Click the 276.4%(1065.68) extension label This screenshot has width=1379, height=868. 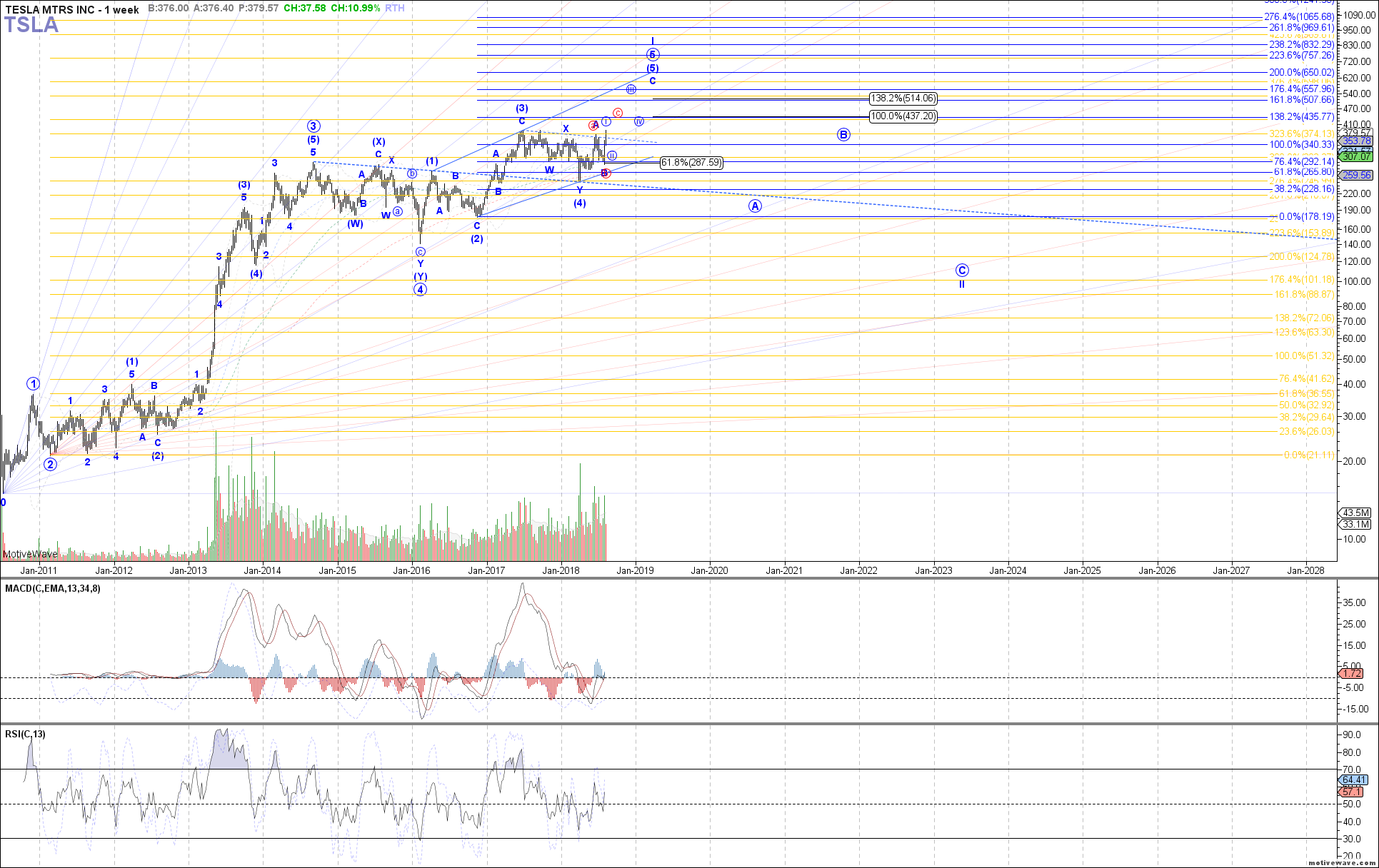coord(1299,16)
